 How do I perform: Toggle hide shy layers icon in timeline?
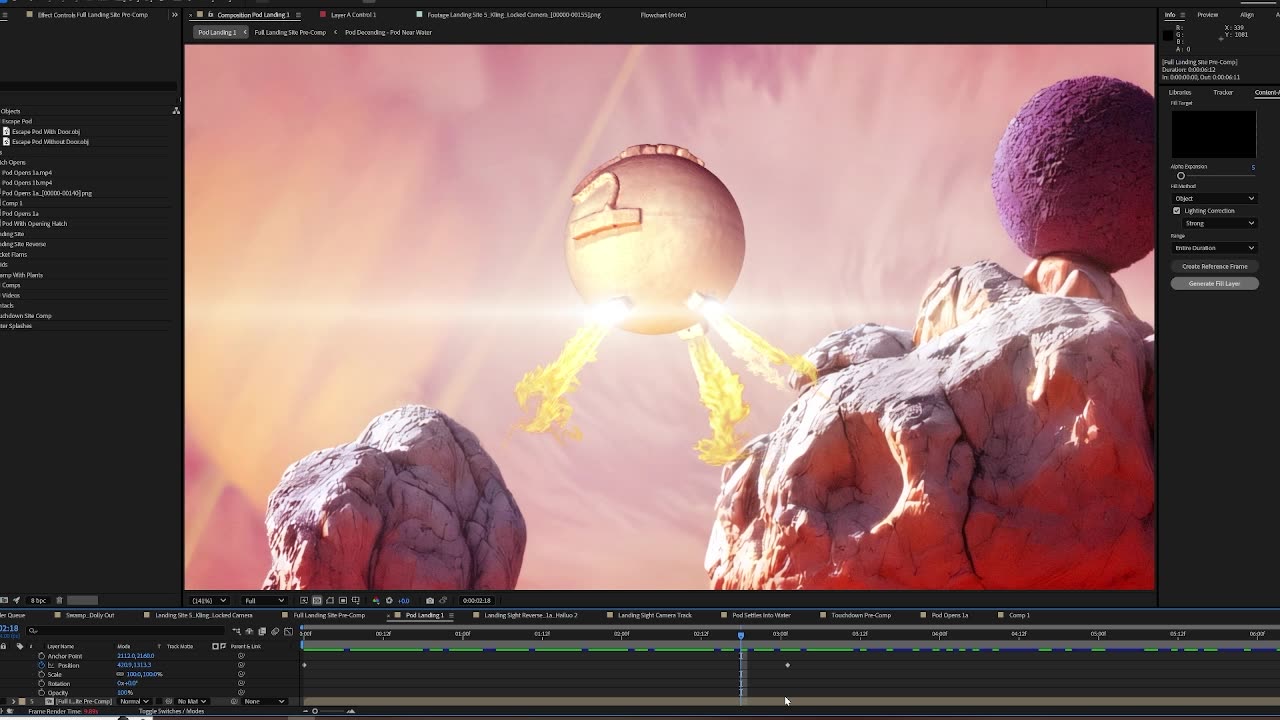click(x=249, y=631)
